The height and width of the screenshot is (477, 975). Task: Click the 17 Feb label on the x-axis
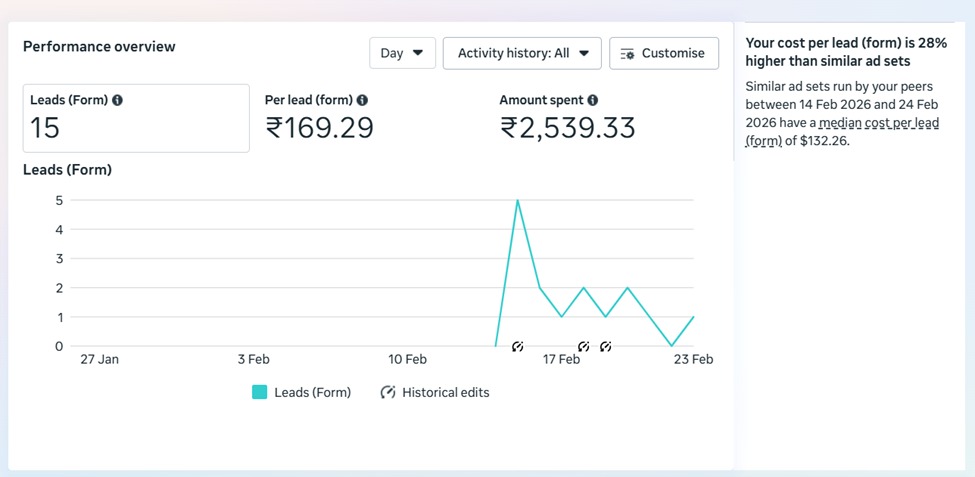click(x=561, y=360)
